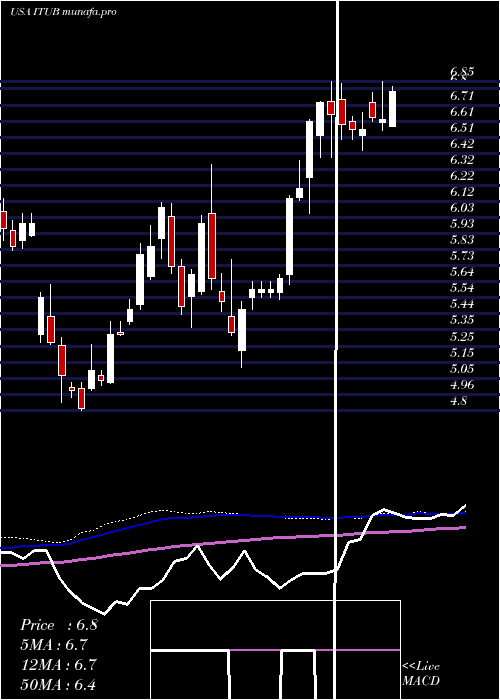This screenshot has height=700, width=500.
Task: Click the last white candlestick on the right
Action: 392,108
